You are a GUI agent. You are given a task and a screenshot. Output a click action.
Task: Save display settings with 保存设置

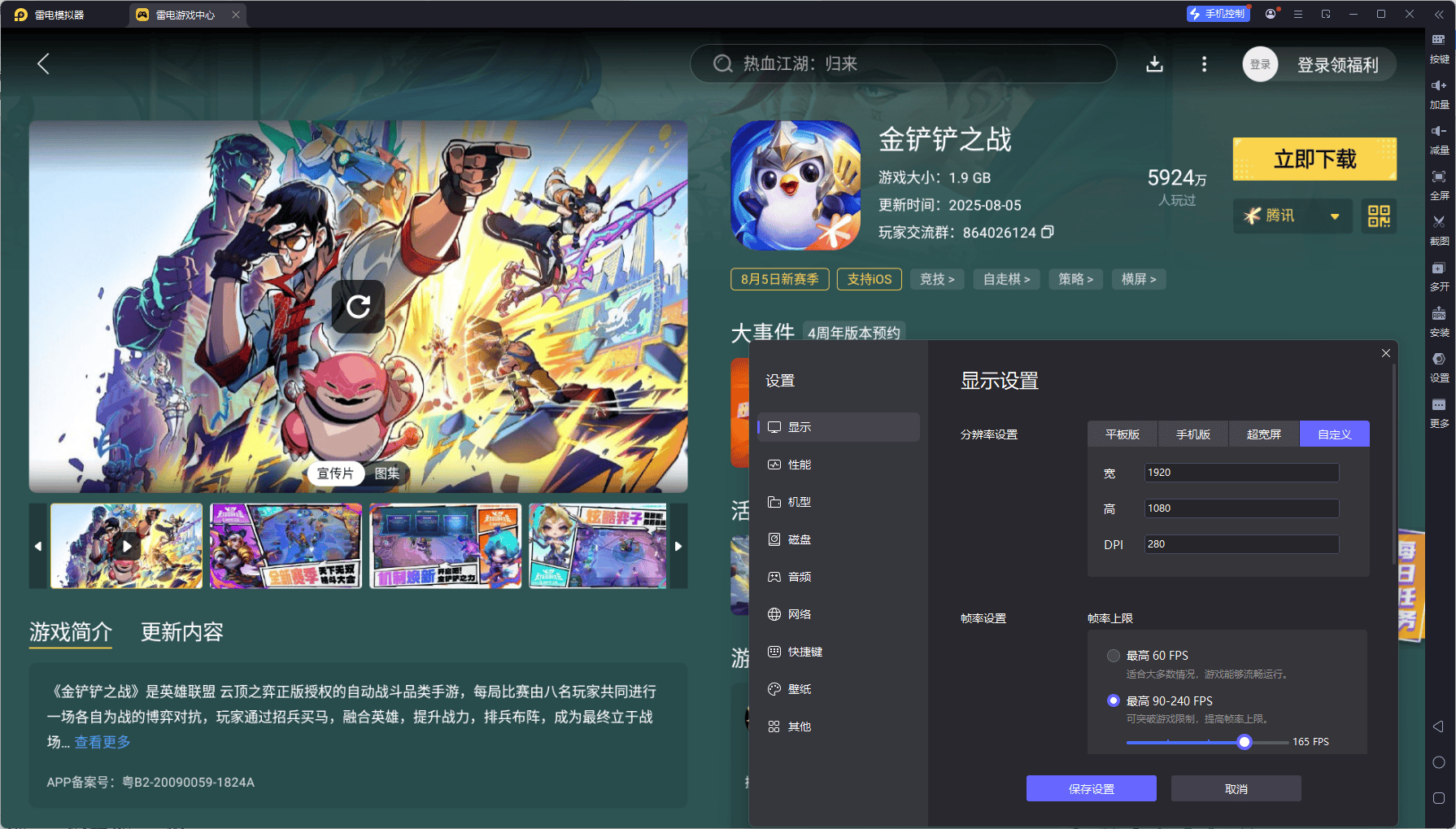pyautogui.click(x=1091, y=788)
